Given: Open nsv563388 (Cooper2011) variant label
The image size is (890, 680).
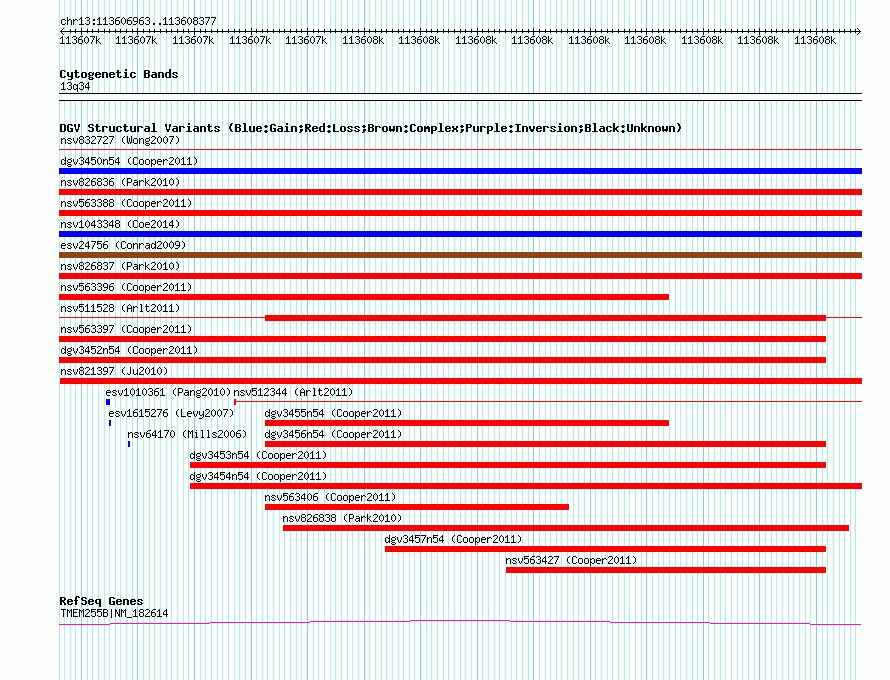Looking at the screenshot, I should point(126,203).
